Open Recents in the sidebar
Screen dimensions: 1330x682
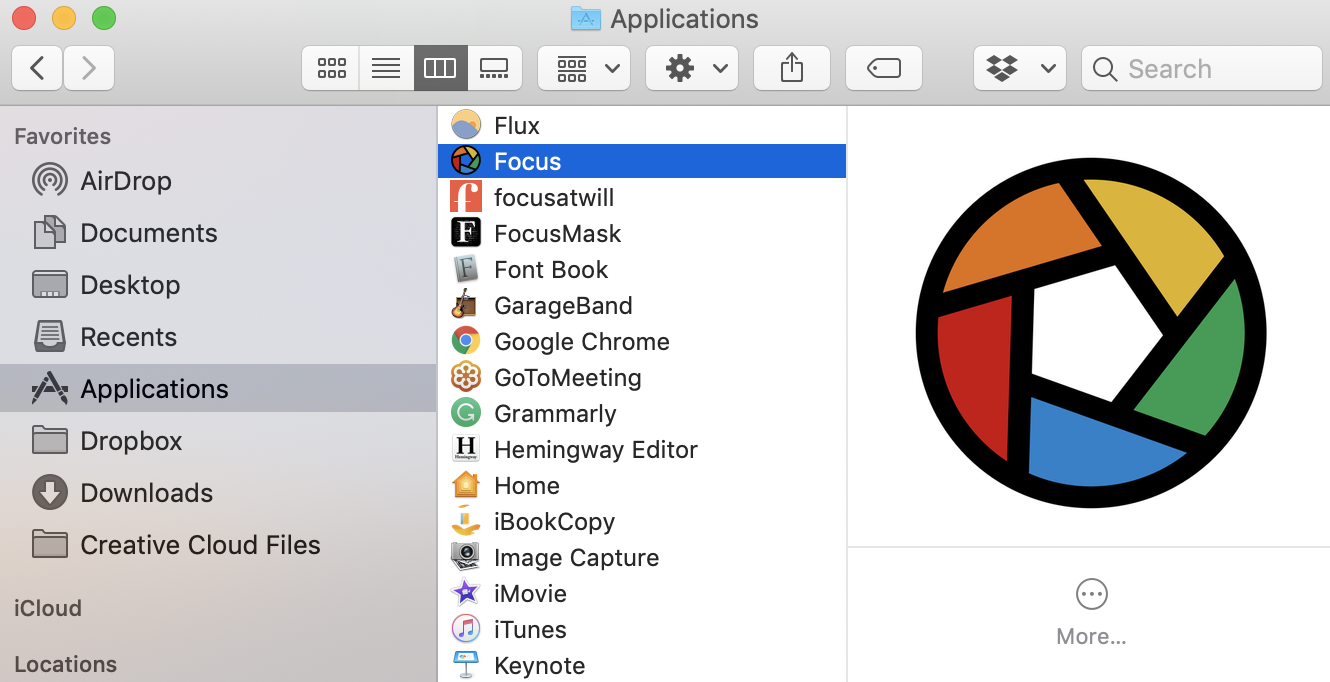coord(218,337)
